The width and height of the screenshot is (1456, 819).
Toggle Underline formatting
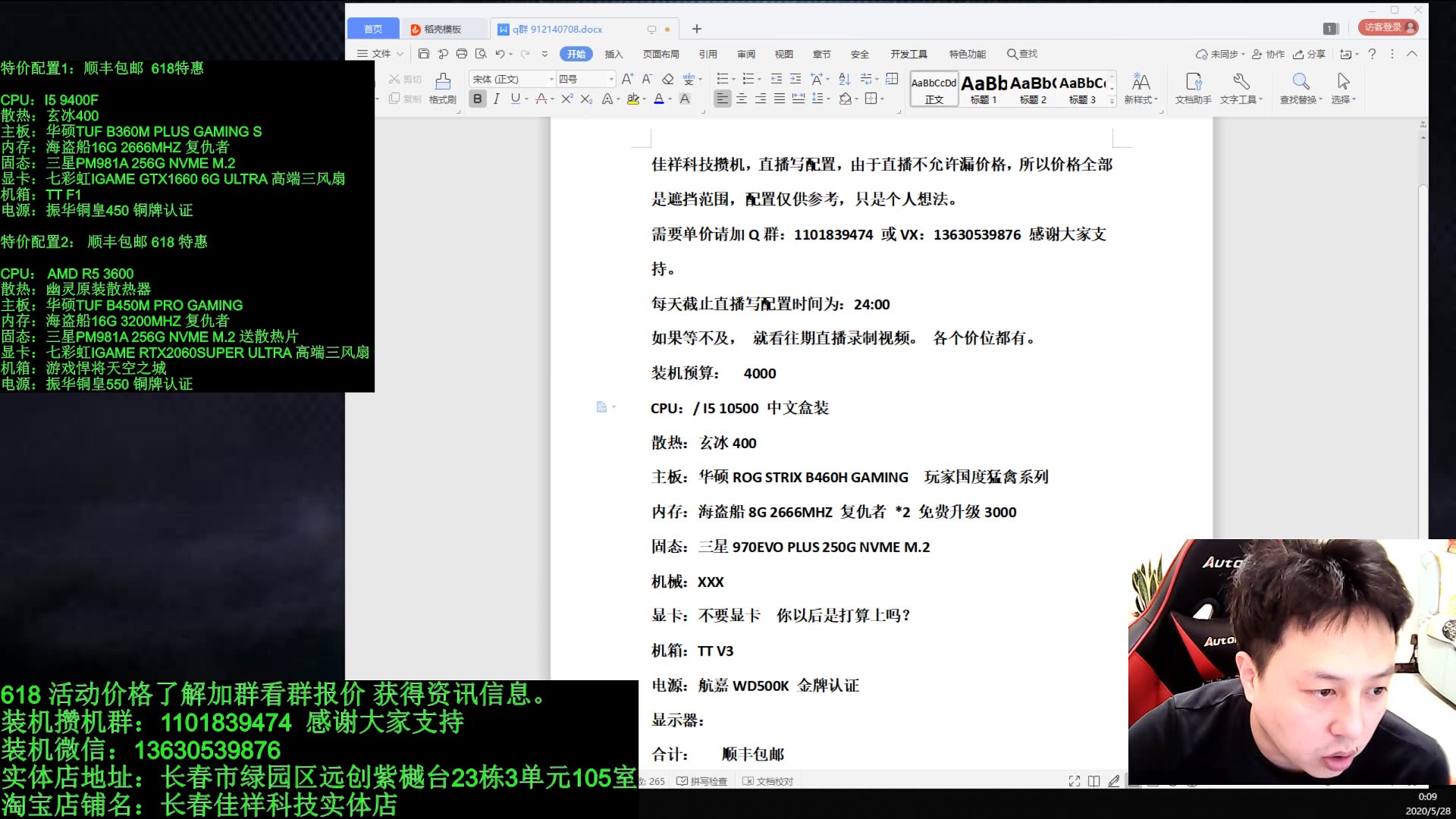click(516, 99)
